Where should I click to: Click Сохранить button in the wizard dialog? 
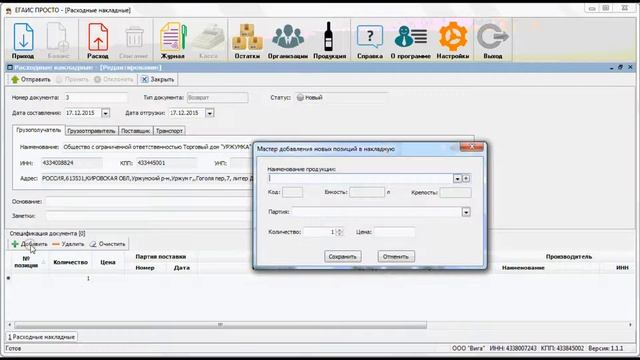343,257
